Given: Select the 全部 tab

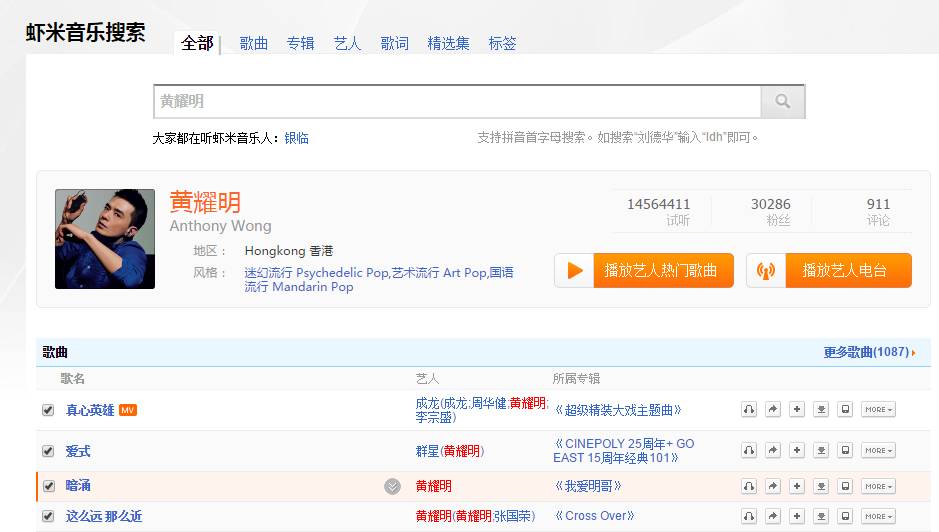Looking at the screenshot, I should tap(197, 43).
